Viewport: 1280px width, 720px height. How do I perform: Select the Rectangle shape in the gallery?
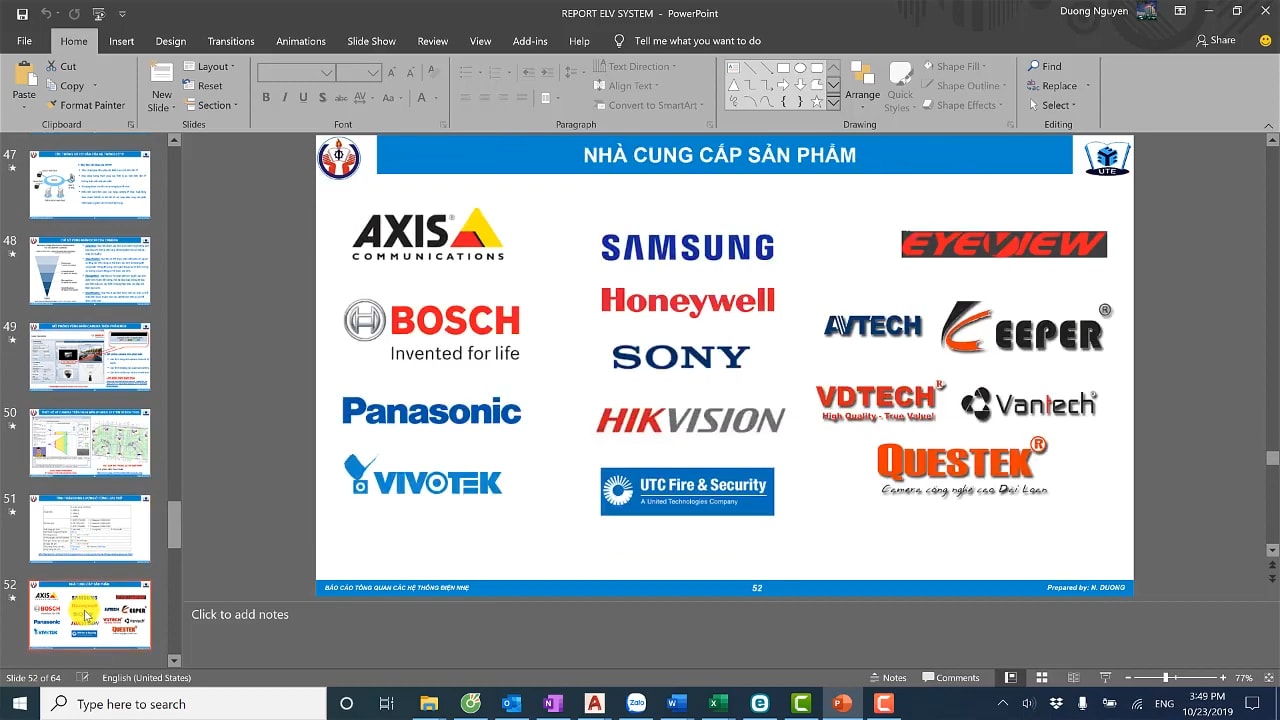[784, 68]
